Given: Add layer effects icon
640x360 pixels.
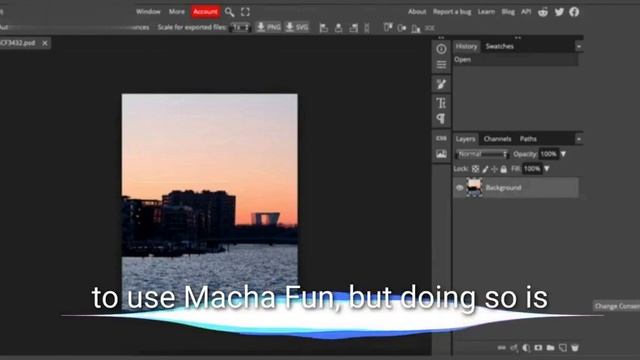Looking at the screenshot, I should pos(514,348).
